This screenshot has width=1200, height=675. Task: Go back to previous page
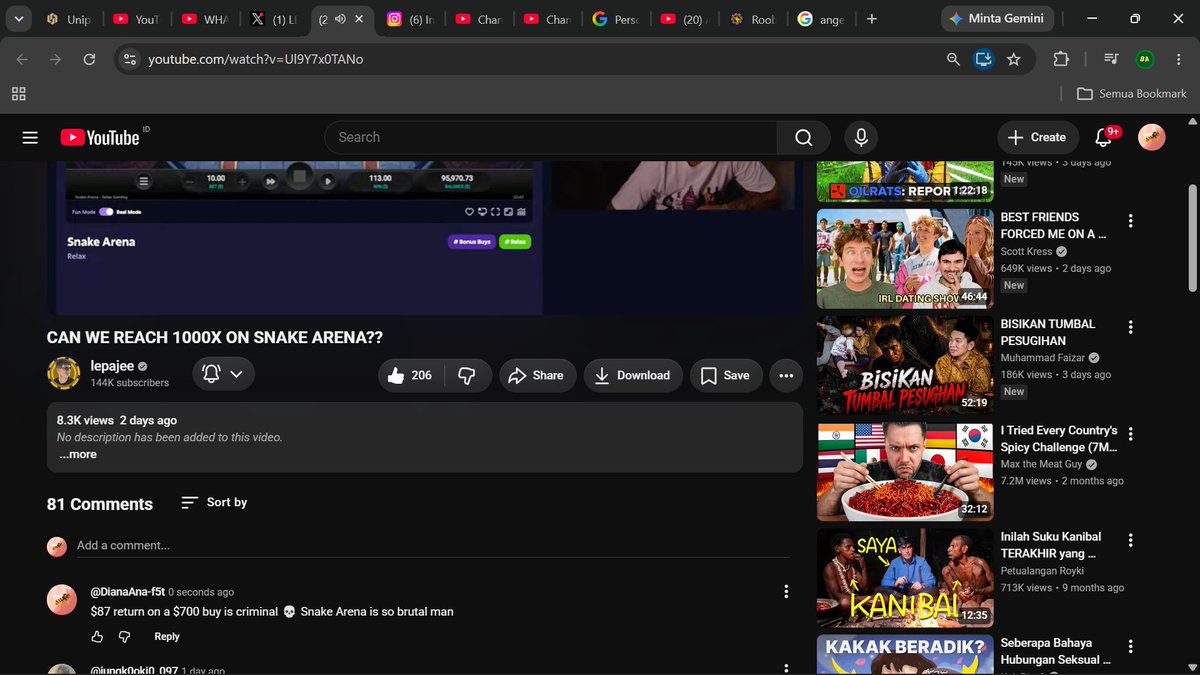pos(22,59)
